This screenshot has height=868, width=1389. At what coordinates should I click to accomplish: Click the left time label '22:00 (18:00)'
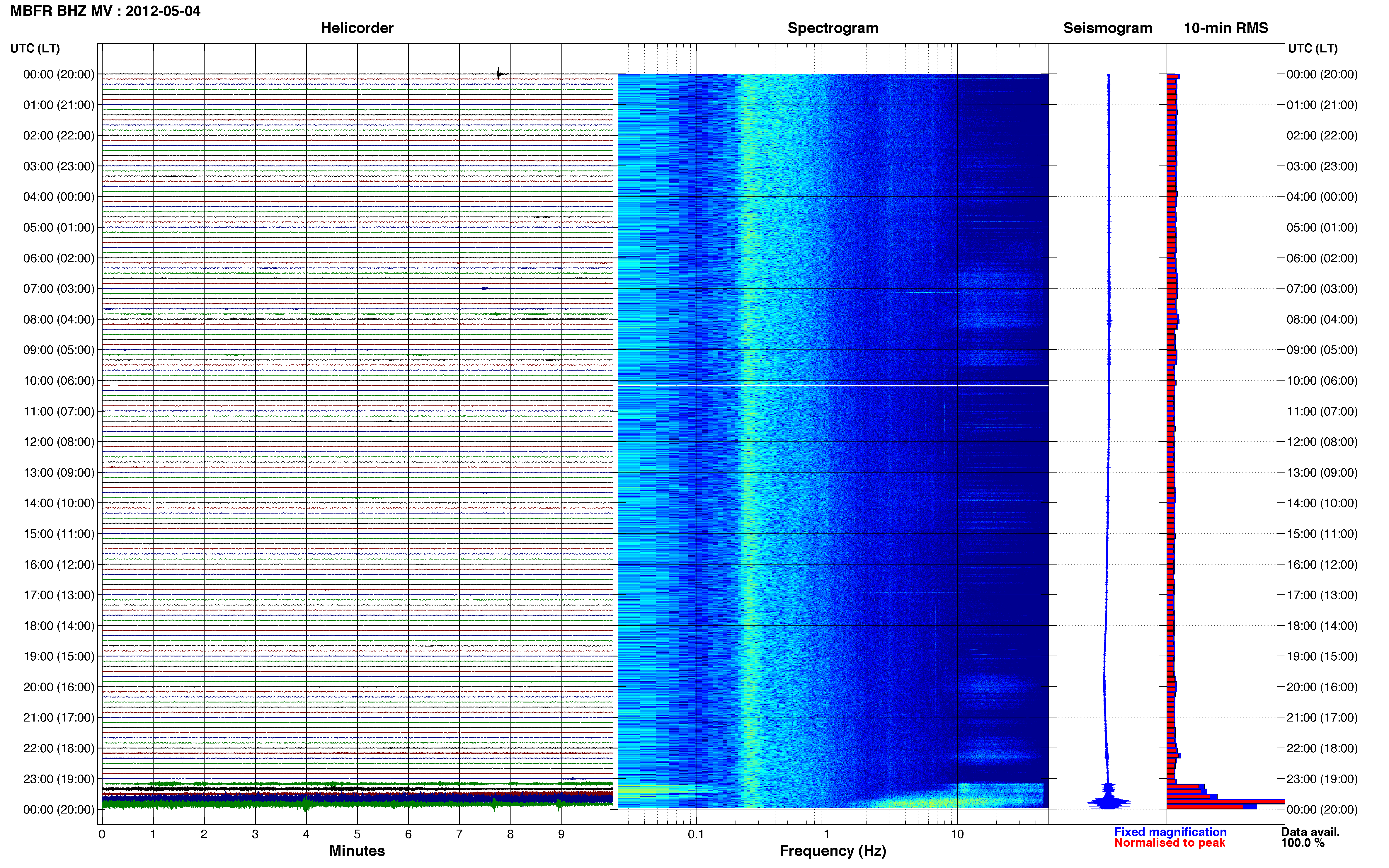(59, 748)
